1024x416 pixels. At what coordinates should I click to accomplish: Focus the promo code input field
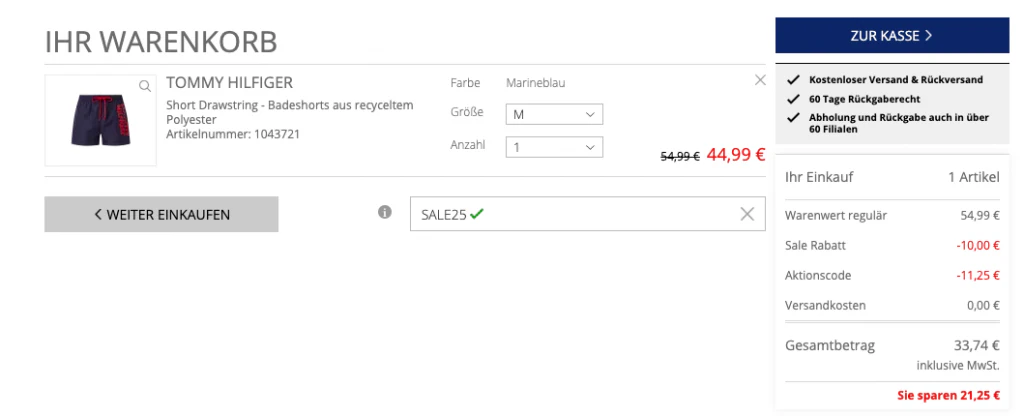(x=587, y=214)
